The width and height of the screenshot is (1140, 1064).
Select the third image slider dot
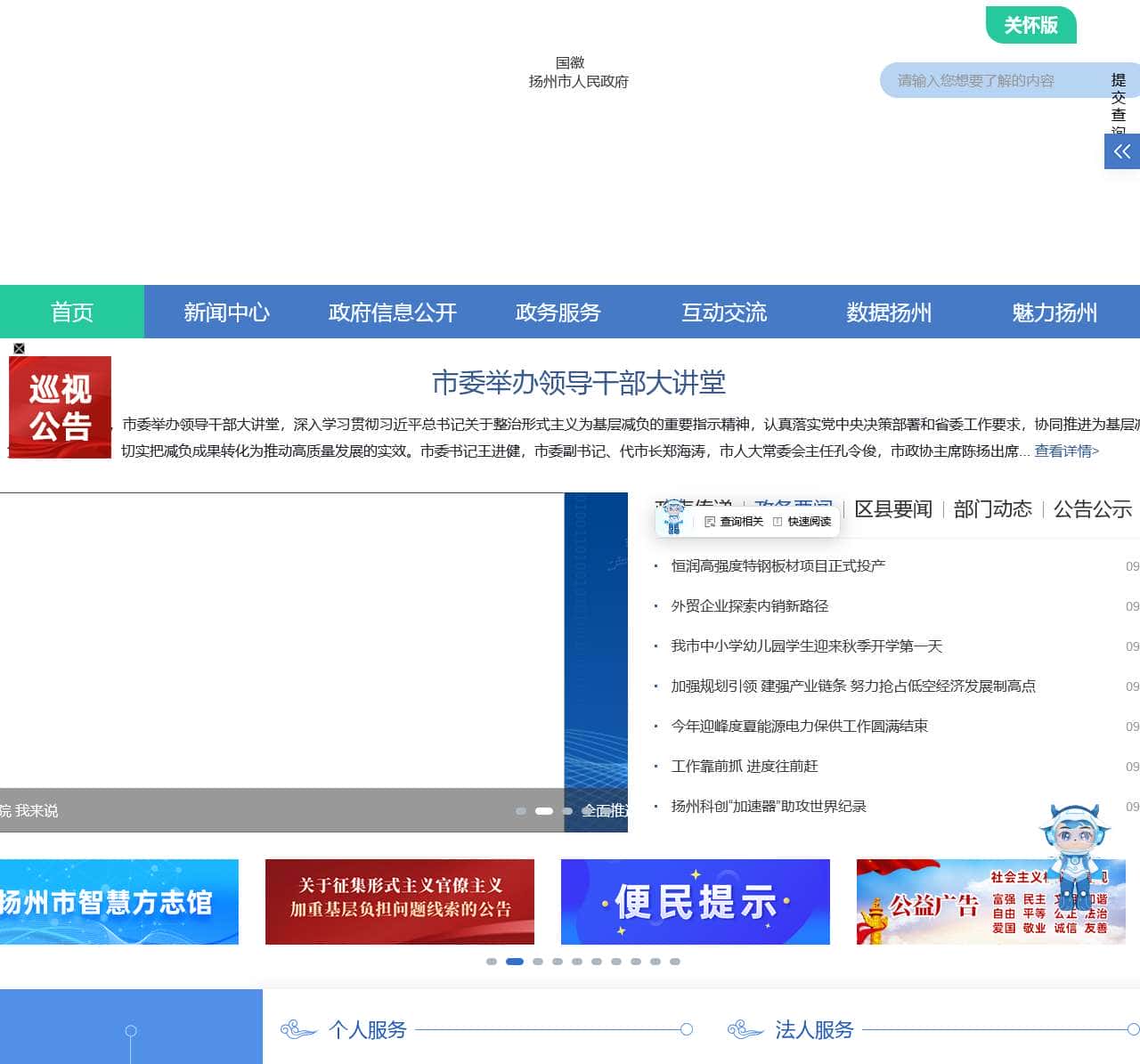click(567, 811)
